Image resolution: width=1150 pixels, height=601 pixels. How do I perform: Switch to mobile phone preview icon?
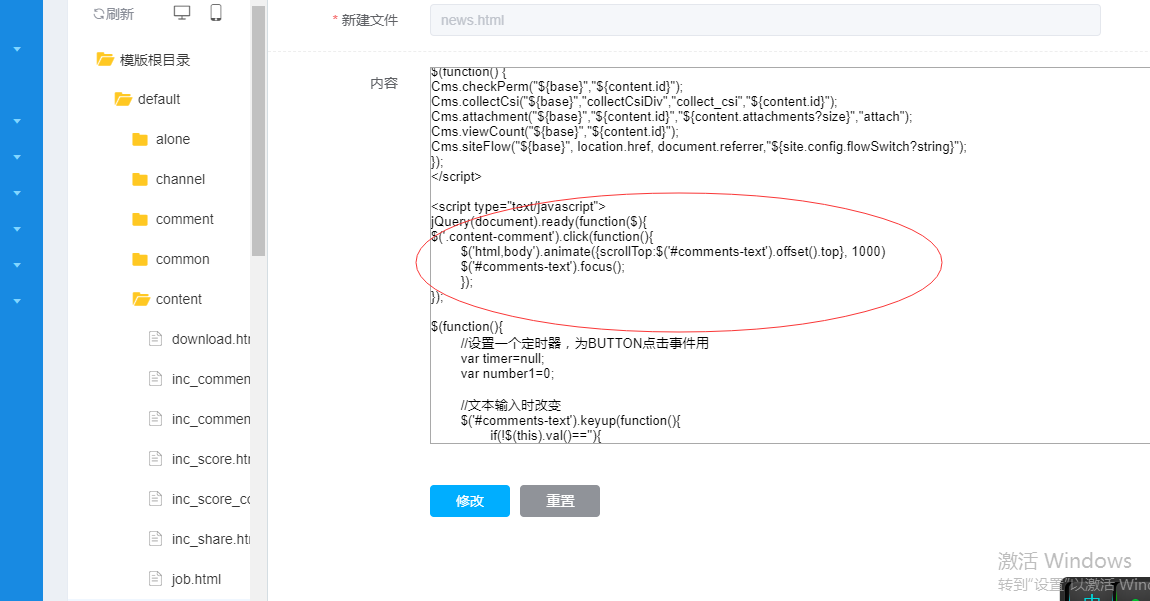tap(216, 12)
